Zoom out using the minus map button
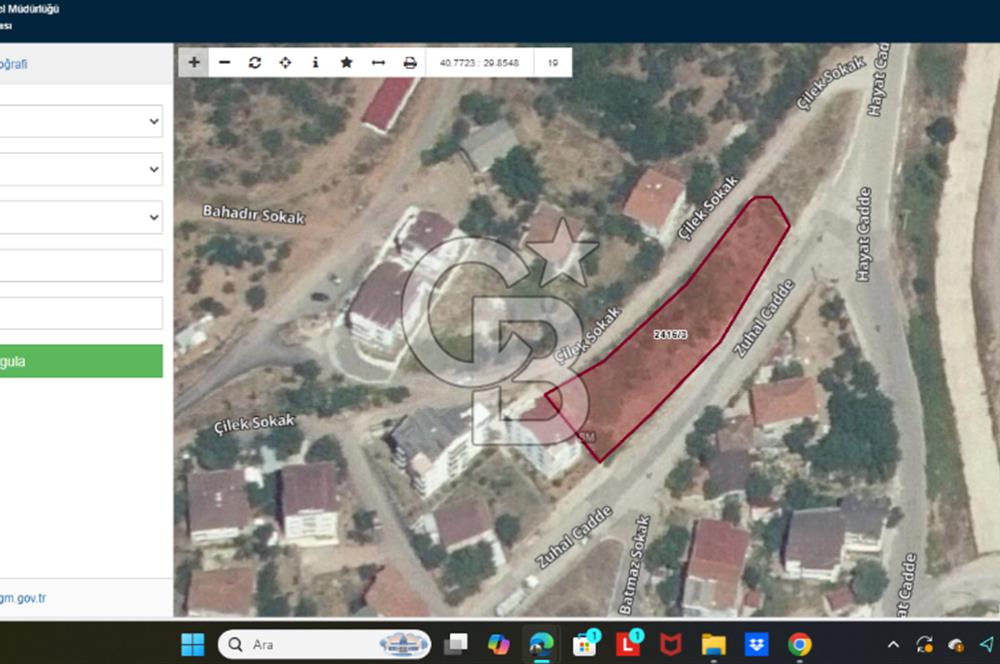The image size is (1000, 664). point(224,62)
